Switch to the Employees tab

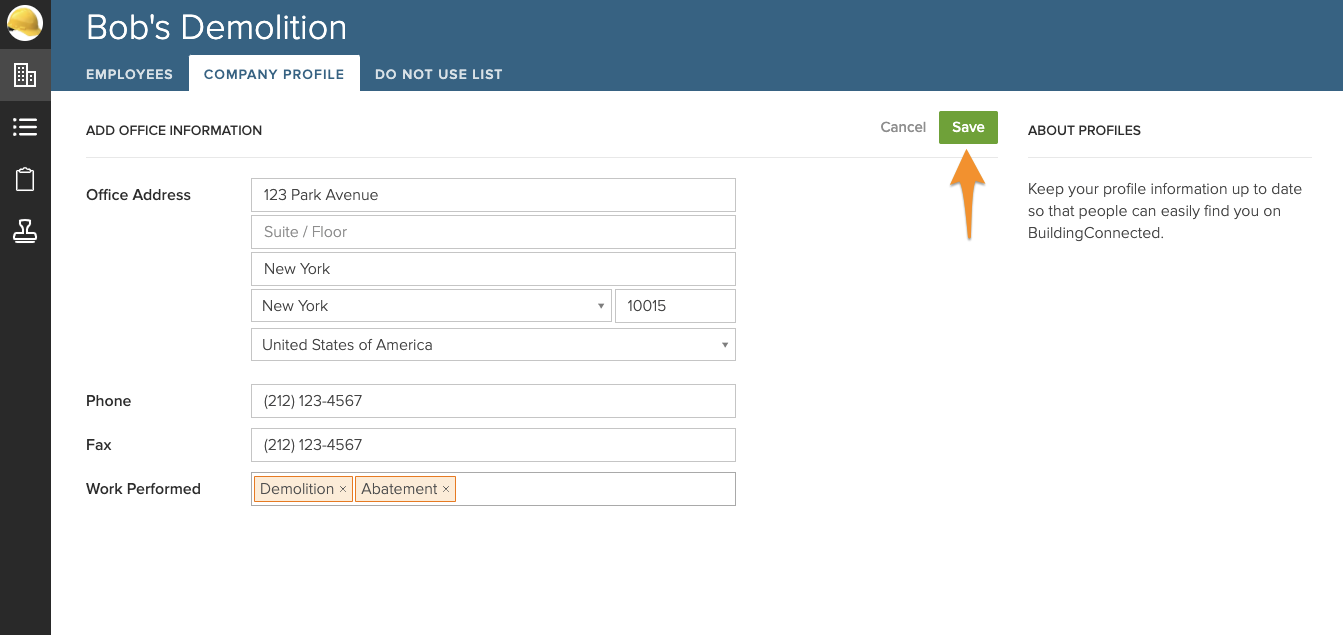(129, 74)
